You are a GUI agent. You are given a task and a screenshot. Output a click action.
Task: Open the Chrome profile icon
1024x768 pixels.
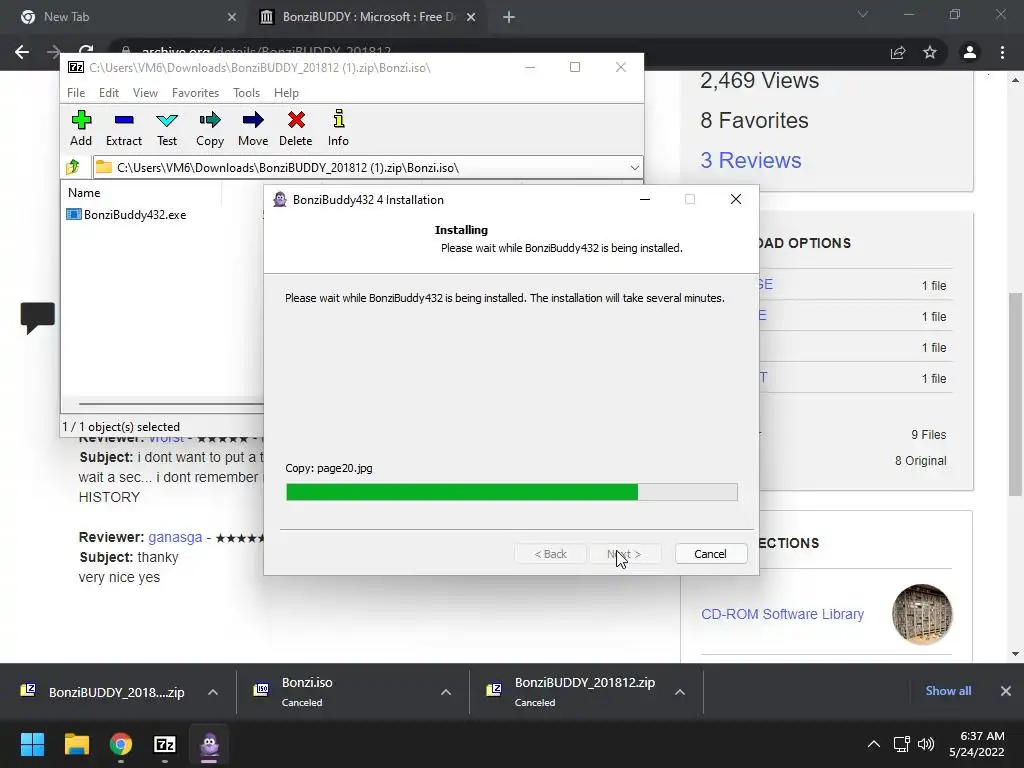coord(970,52)
